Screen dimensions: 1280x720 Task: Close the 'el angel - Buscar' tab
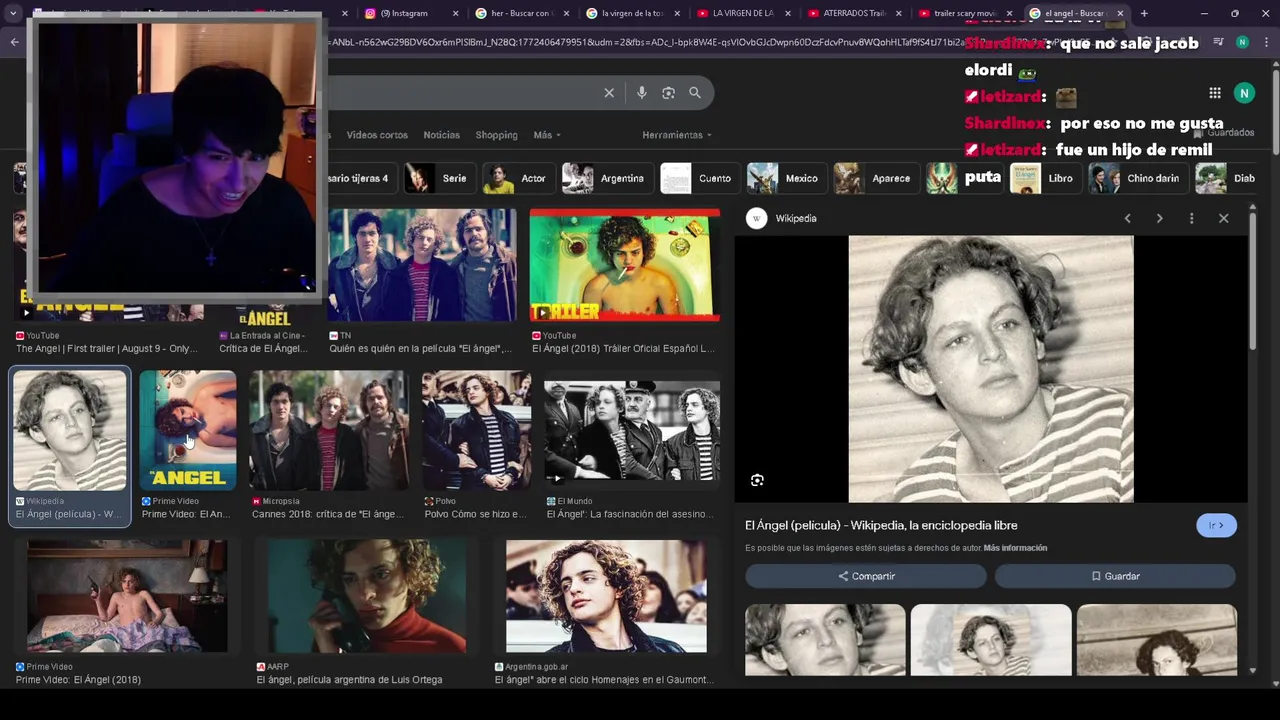point(1120,13)
